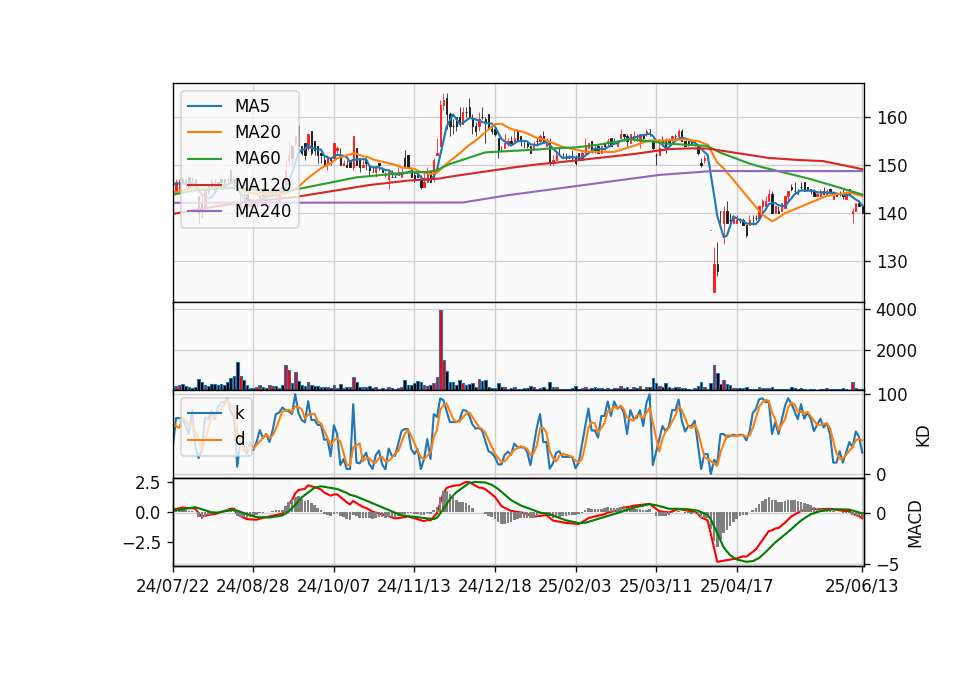Click the 160 price axis label
The height and width of the screenshot is (690, 960).
(892, 118)
